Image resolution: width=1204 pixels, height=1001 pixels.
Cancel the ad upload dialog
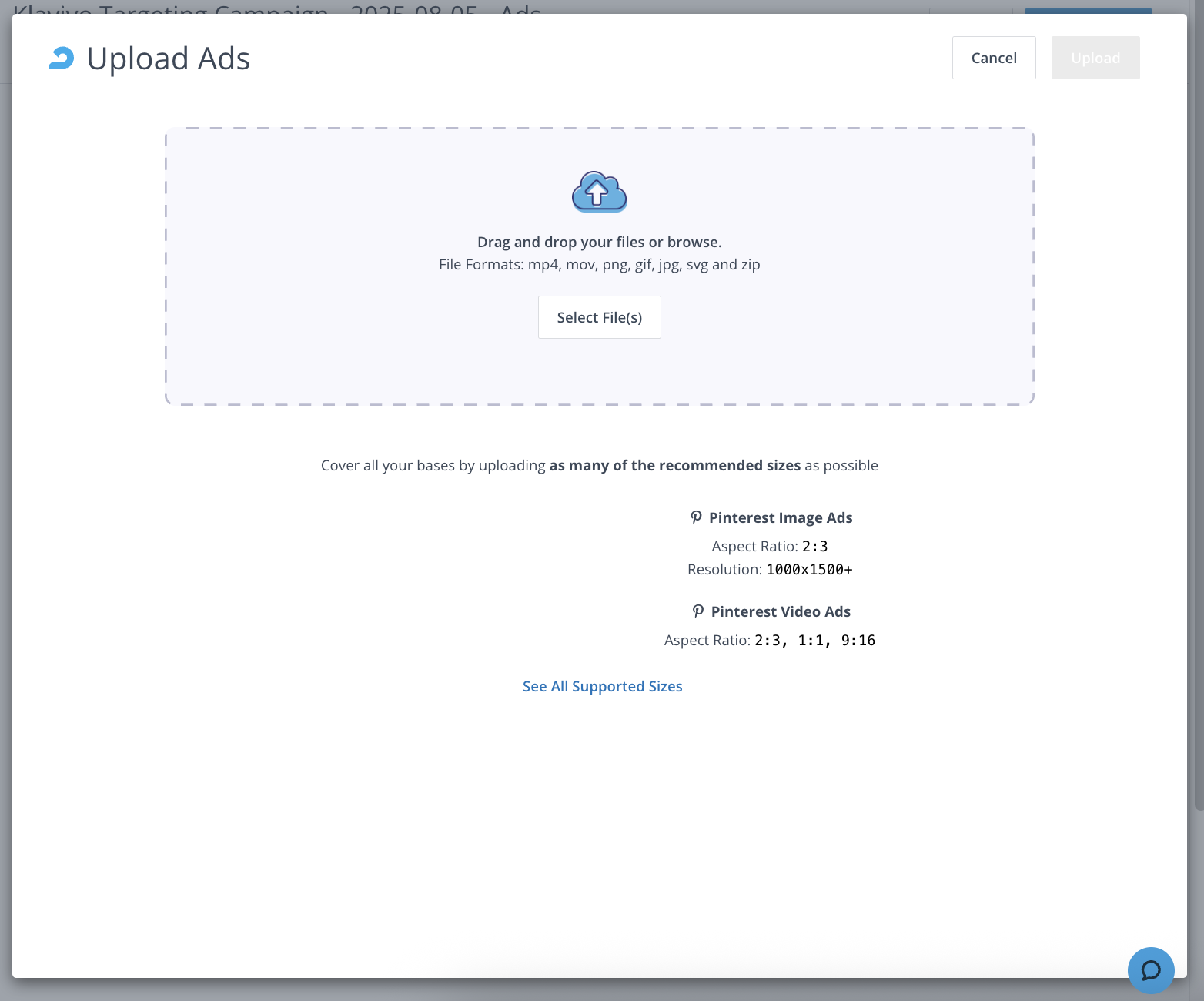tap(993, 58)
